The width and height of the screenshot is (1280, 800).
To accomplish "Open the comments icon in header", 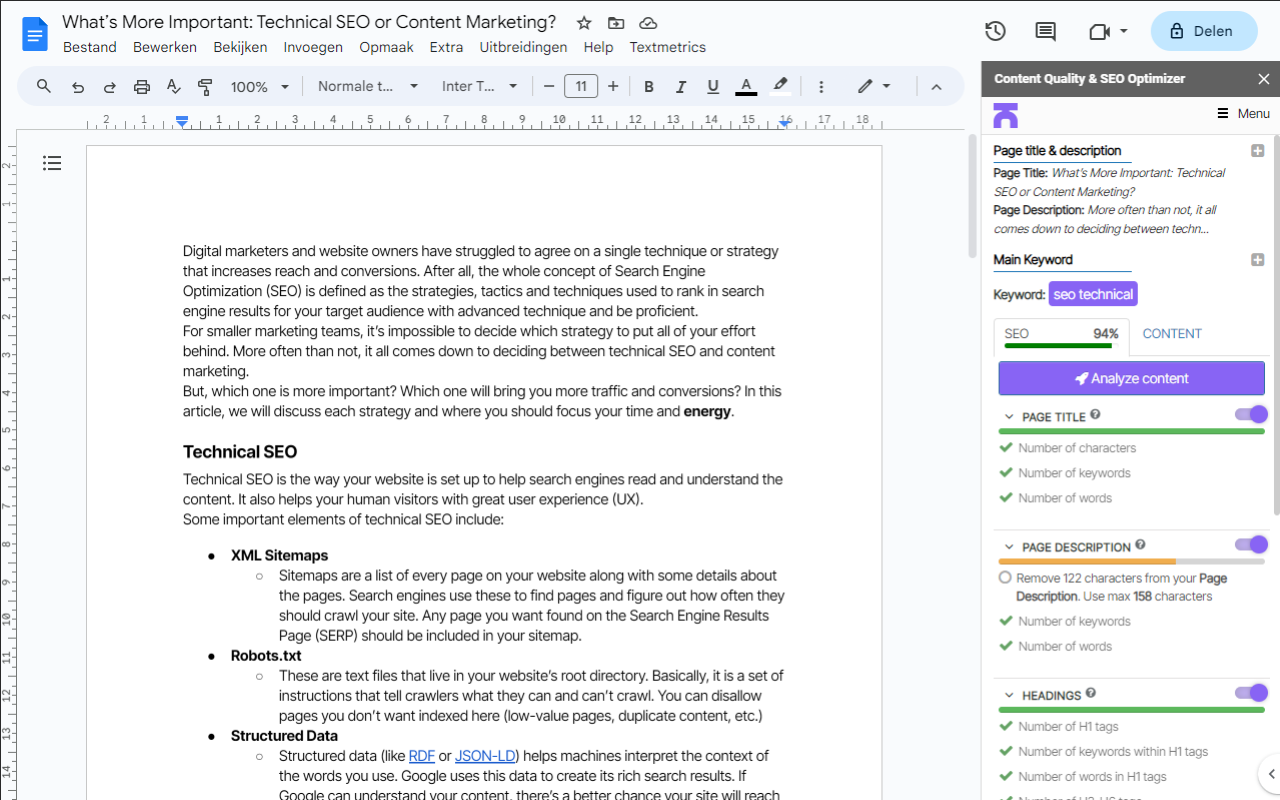I will (x=1045, y=31).
